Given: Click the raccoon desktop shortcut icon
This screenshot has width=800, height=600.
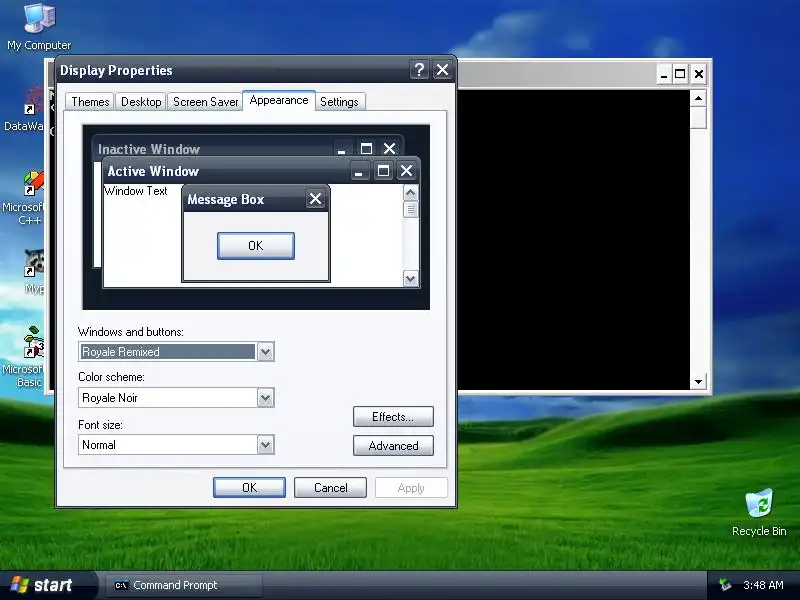Looking at the screenshot, I should click(34, 270).
